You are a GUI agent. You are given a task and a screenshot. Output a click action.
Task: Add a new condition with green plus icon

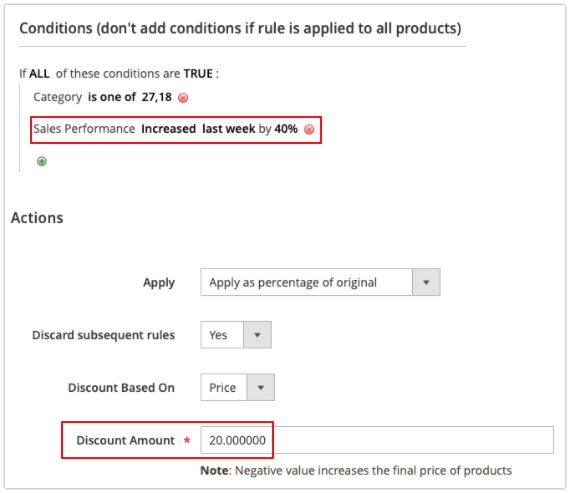[42, 161]
